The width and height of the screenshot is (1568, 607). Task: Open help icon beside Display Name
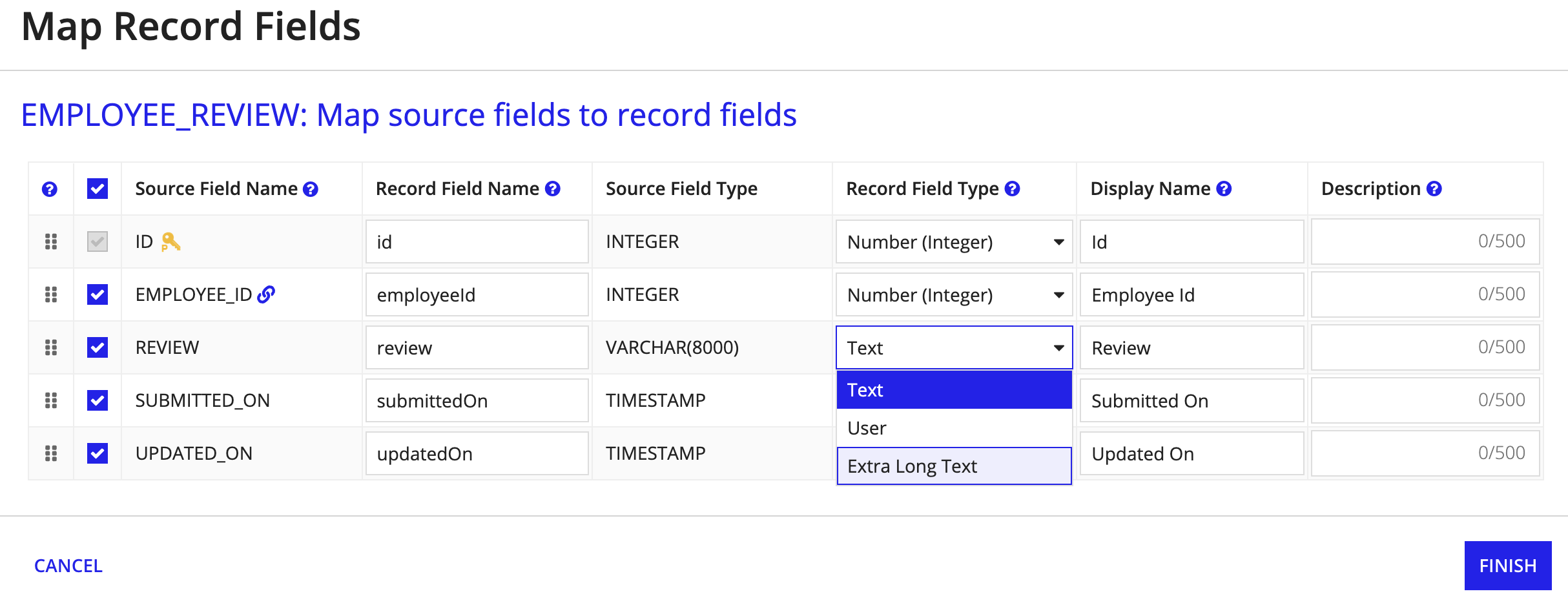[x=1224, y=189]
